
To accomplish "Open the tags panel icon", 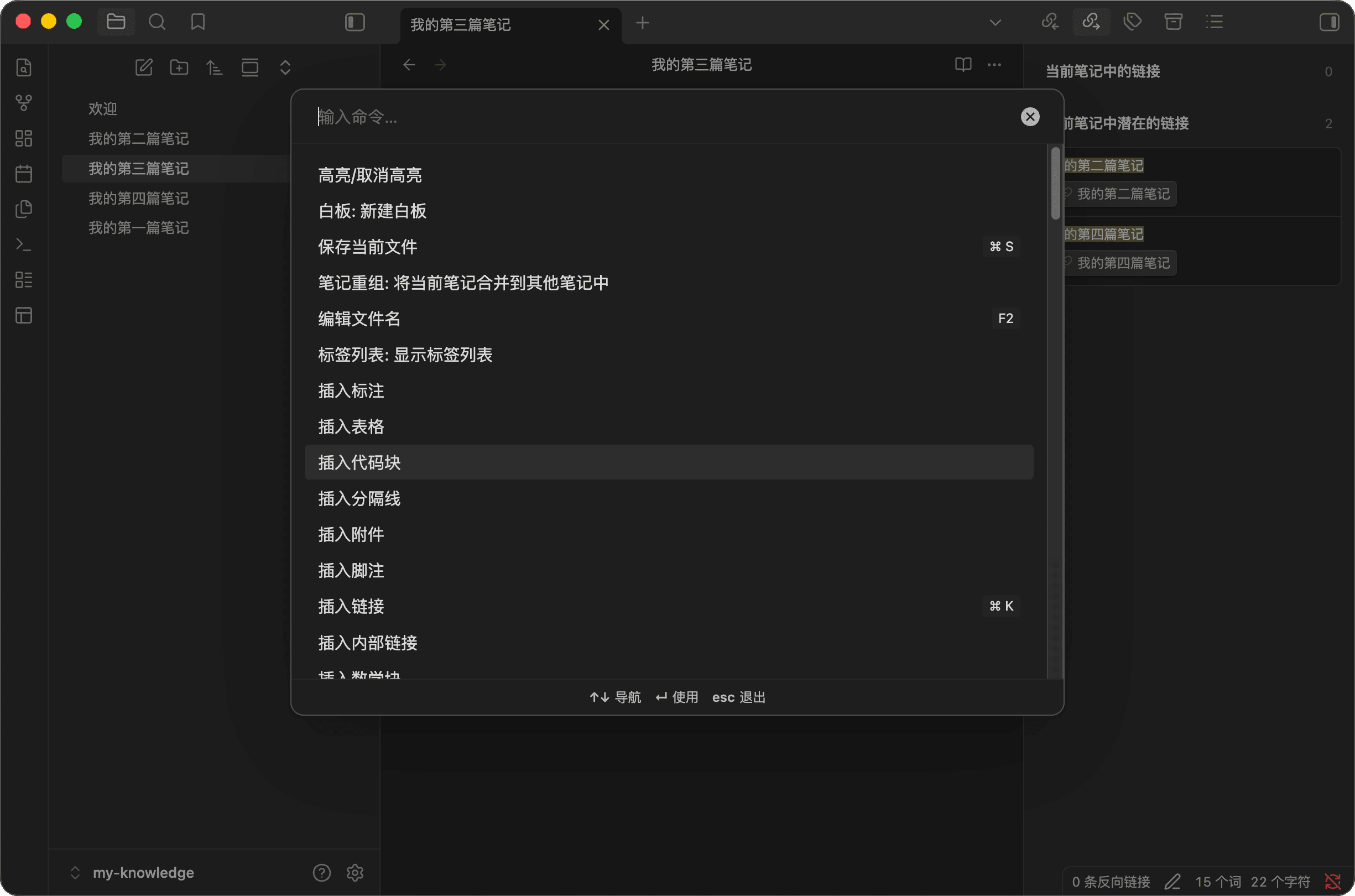I will tap(1132, 22).
